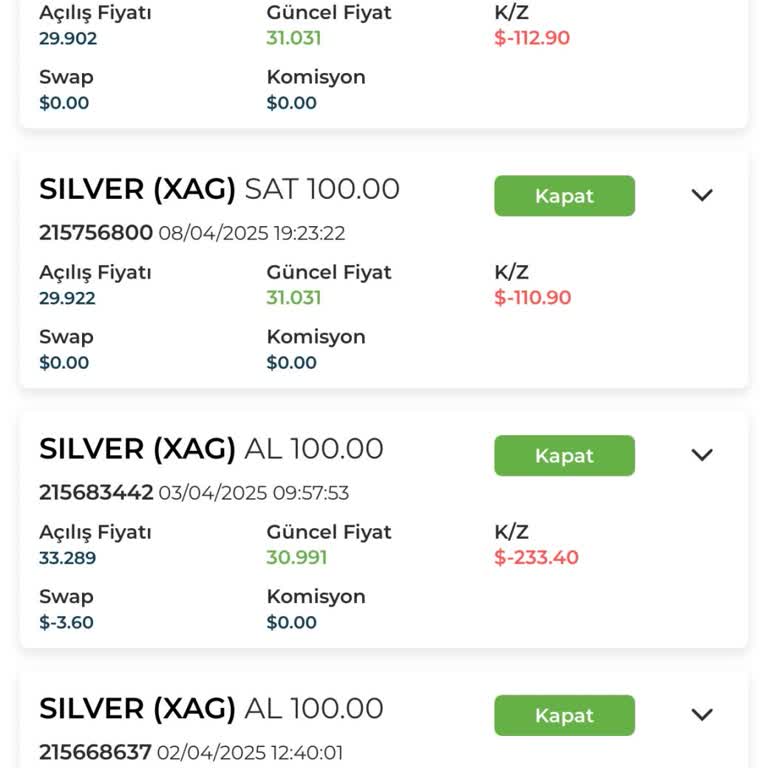Tap the current price 30.991
This screenshot has width=768, height=768.
point(296,558)
